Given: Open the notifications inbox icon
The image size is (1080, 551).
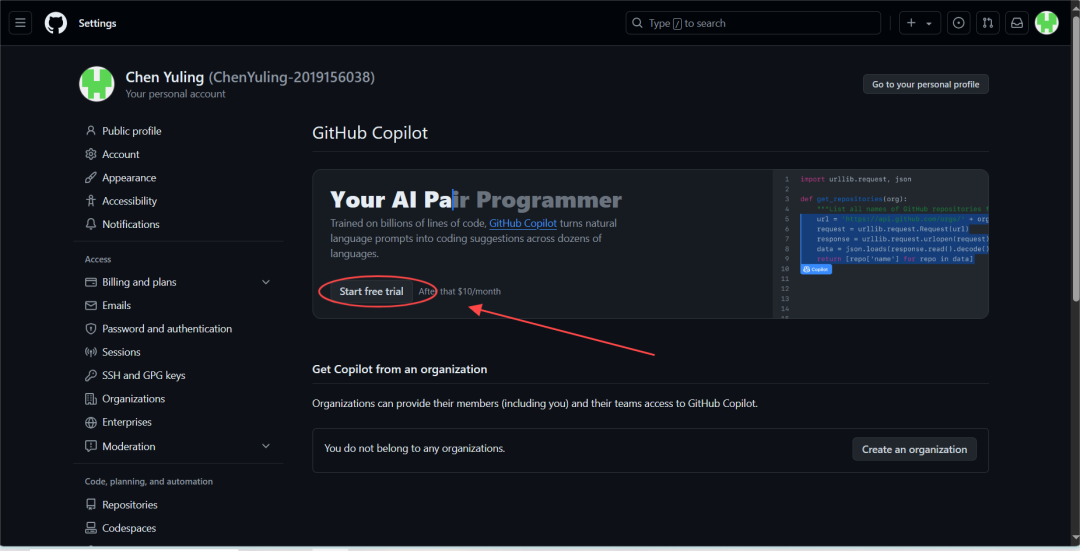Looking at the screenshot, I should (x=1017, y=23).
